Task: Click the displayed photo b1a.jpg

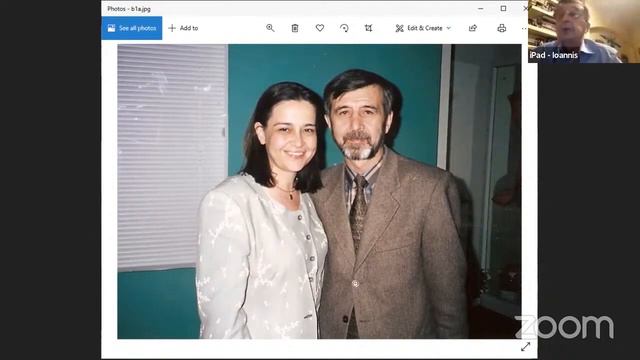Action: coord(319,191)
